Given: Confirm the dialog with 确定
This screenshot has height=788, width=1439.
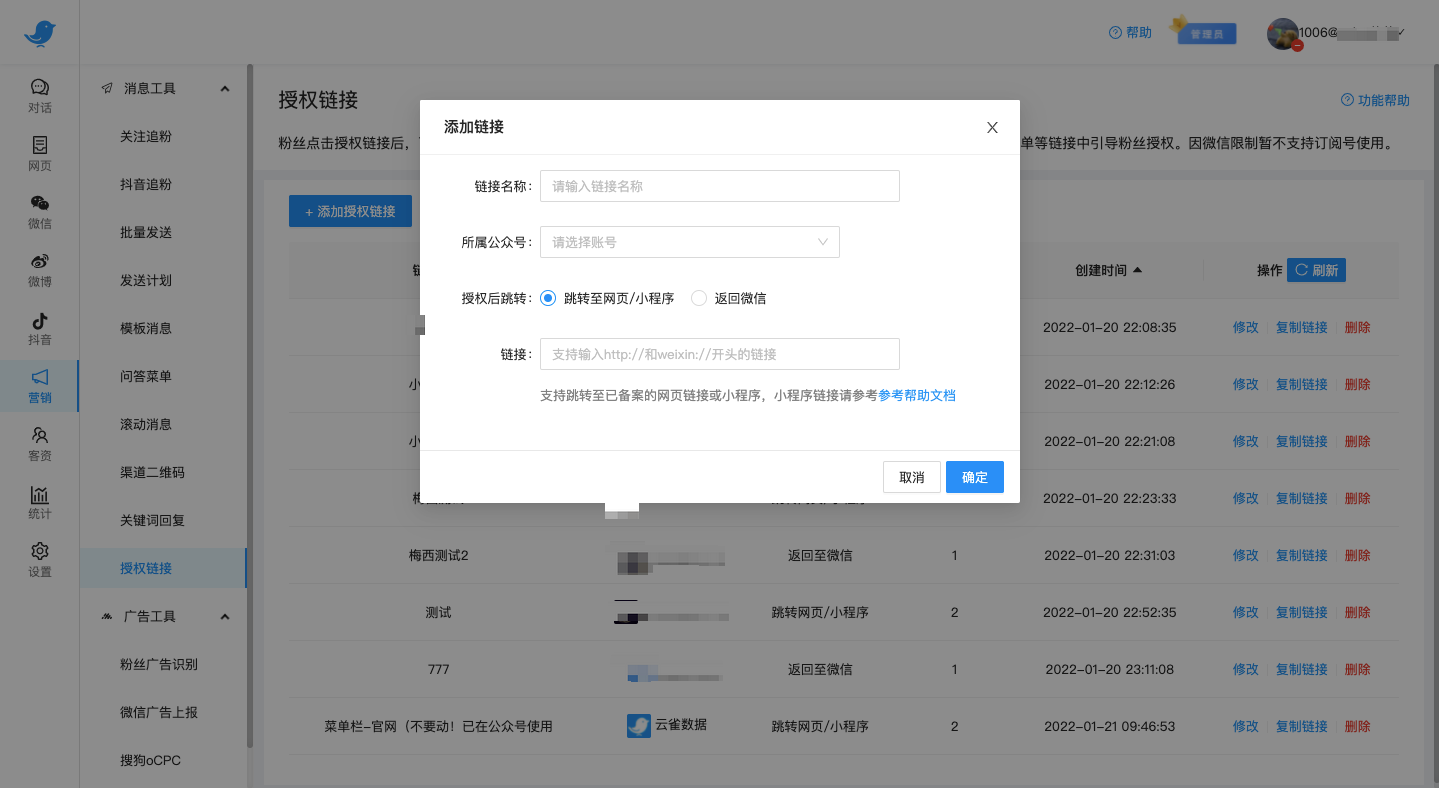Looking at the screenshot, I should pyautogui.click(x=974, y=477).
